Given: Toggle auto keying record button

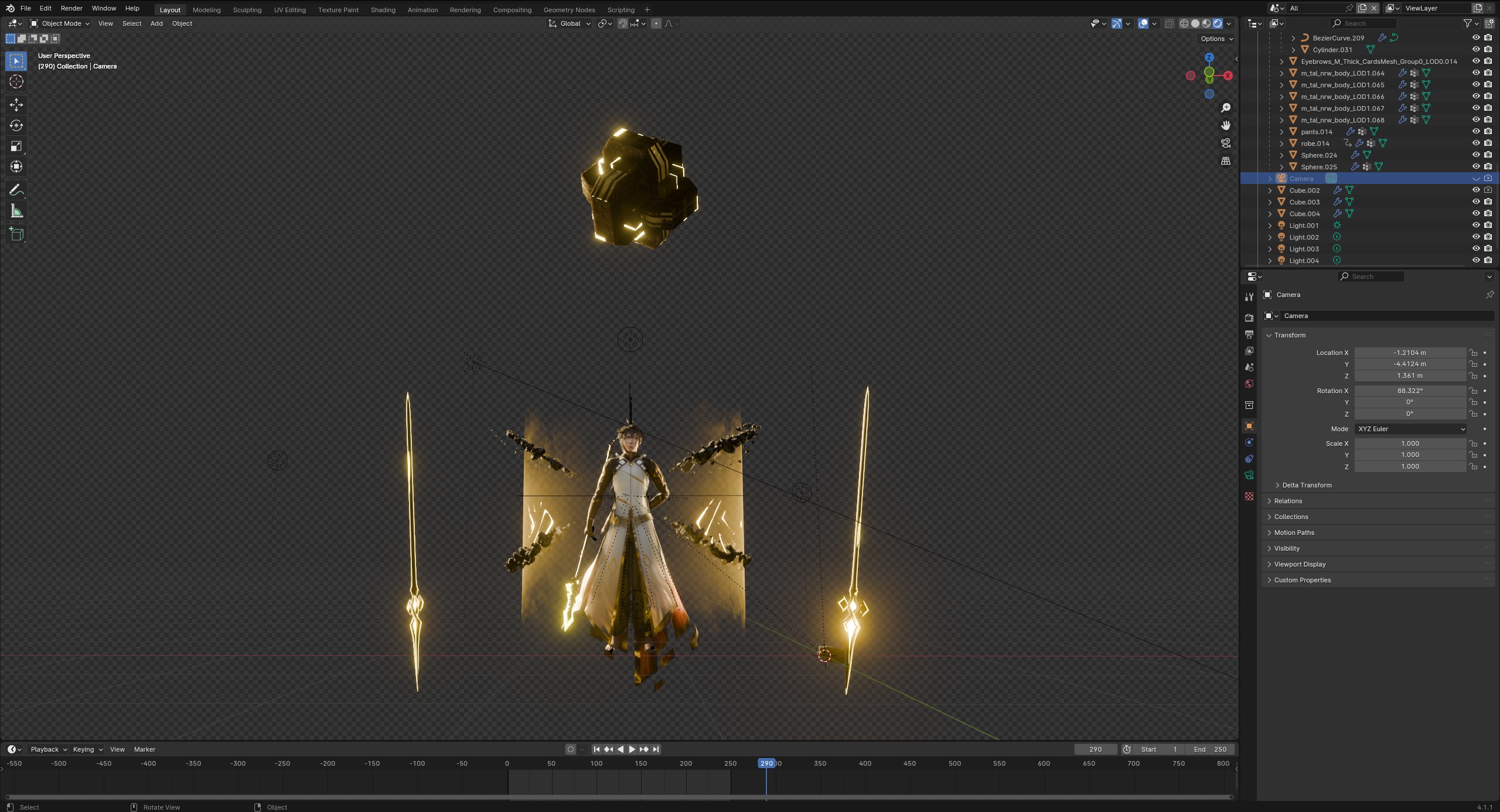Looking at the screenshot, I should click(571, 749).
